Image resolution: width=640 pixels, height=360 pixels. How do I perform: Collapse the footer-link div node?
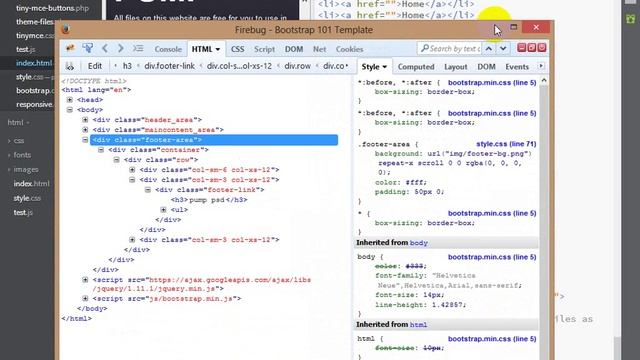[x=148, y=189]
